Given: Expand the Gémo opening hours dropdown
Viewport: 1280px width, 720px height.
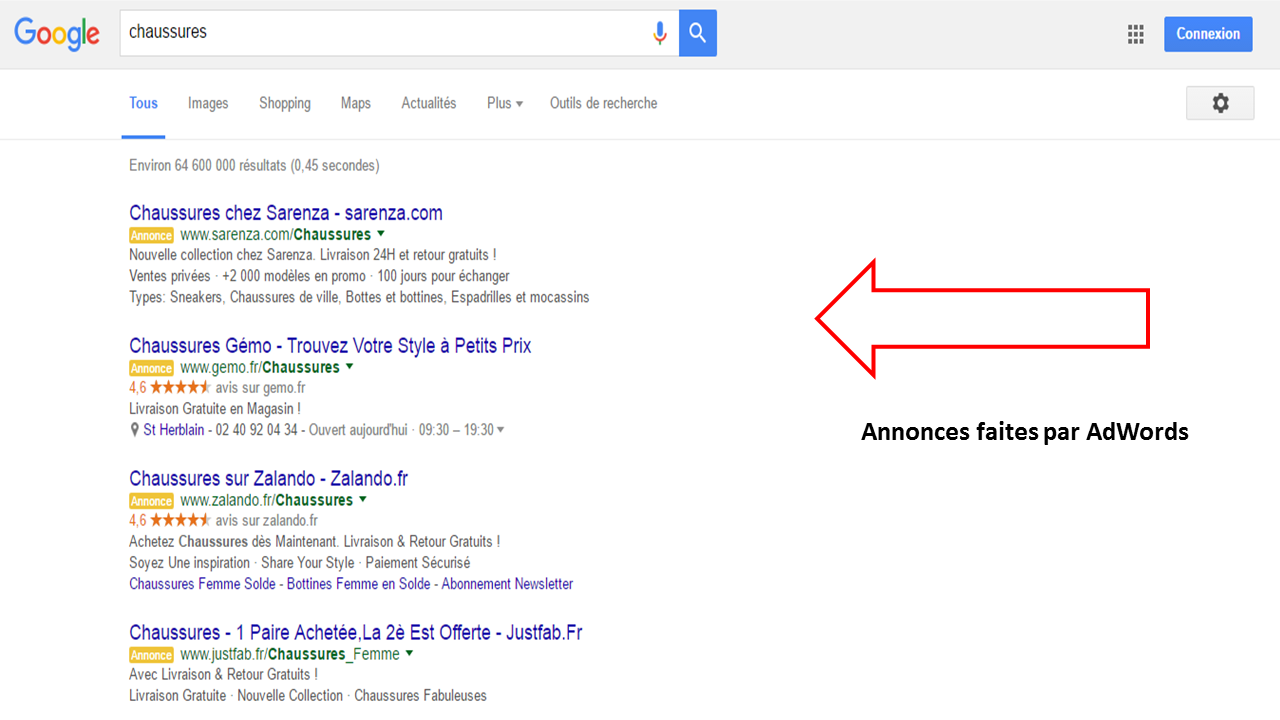Looking at the screenshot, I should point(500,430).
